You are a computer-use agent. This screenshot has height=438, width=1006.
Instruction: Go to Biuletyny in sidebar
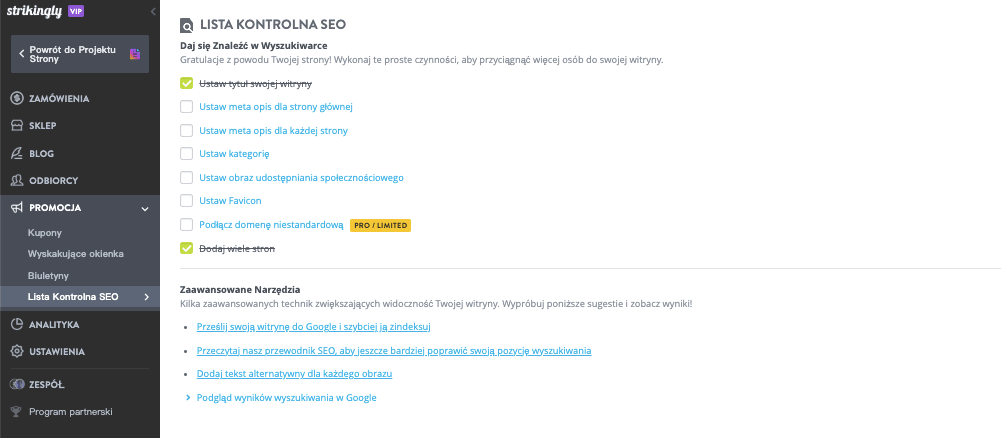coord(48,276)
